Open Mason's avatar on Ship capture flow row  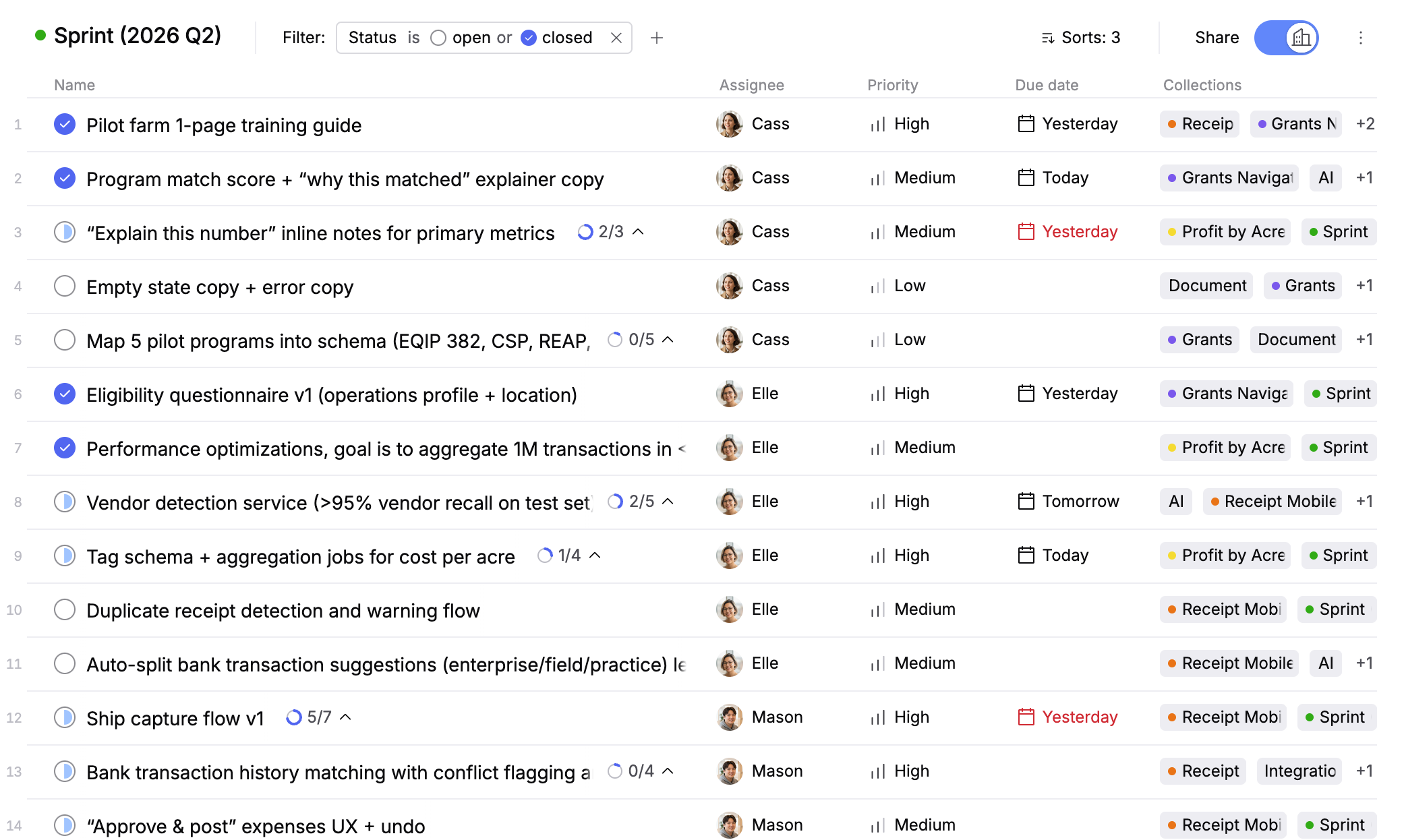tap(729, 717)
